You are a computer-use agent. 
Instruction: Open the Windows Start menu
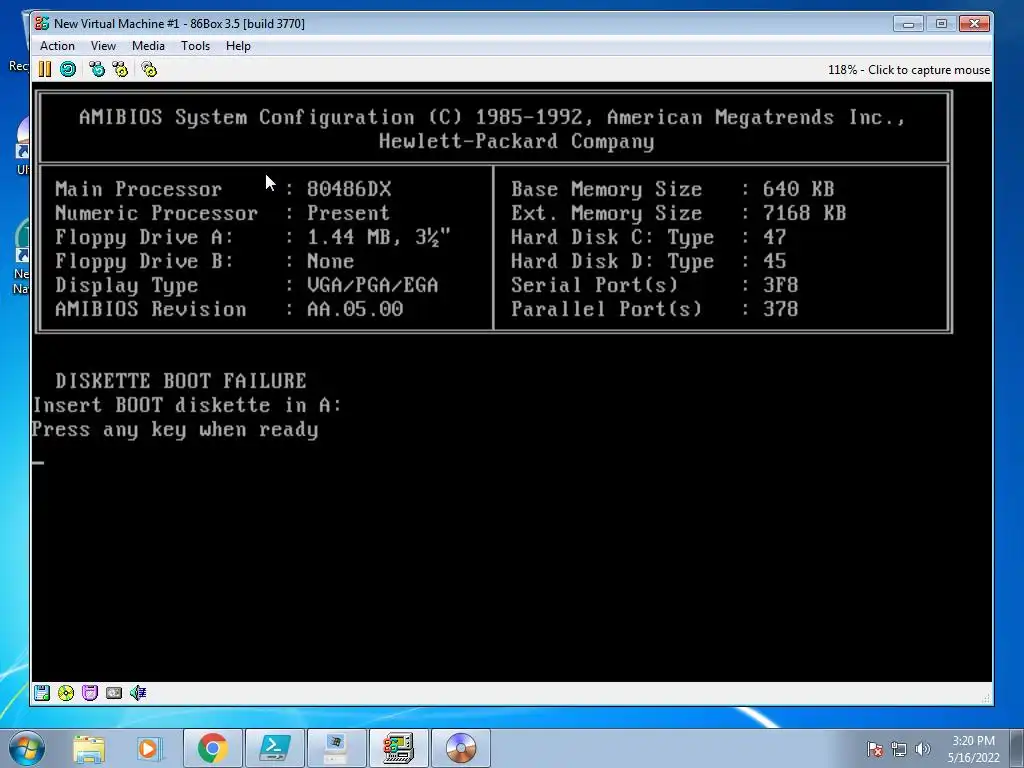click(x=27, y=748)
